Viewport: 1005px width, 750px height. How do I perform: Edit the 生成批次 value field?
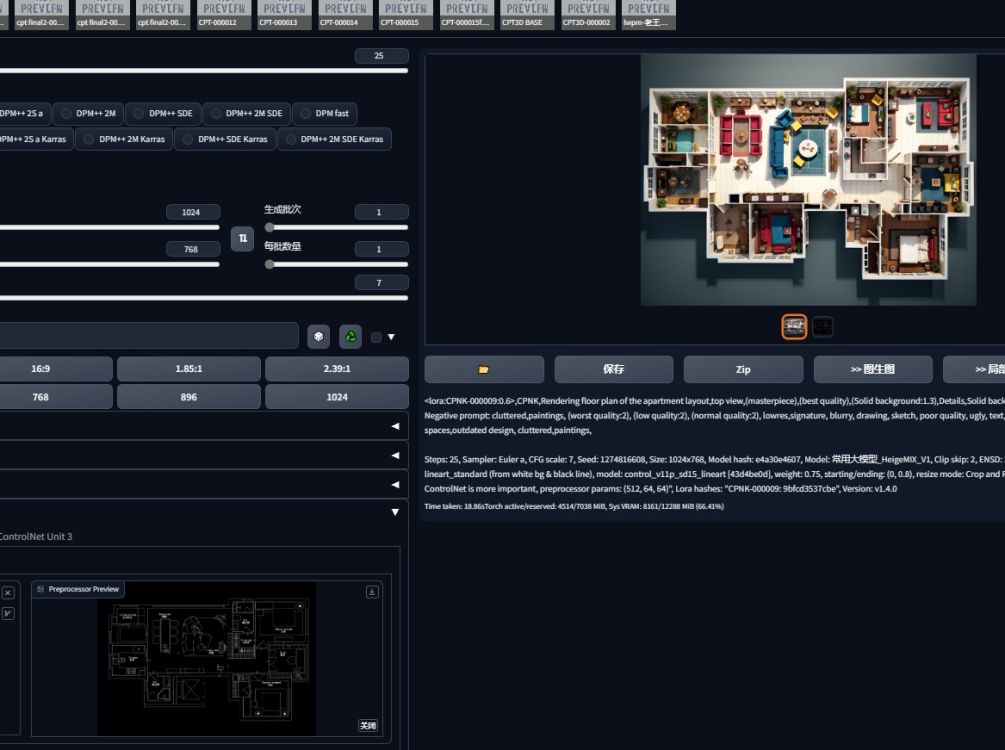tap(381, 212)
